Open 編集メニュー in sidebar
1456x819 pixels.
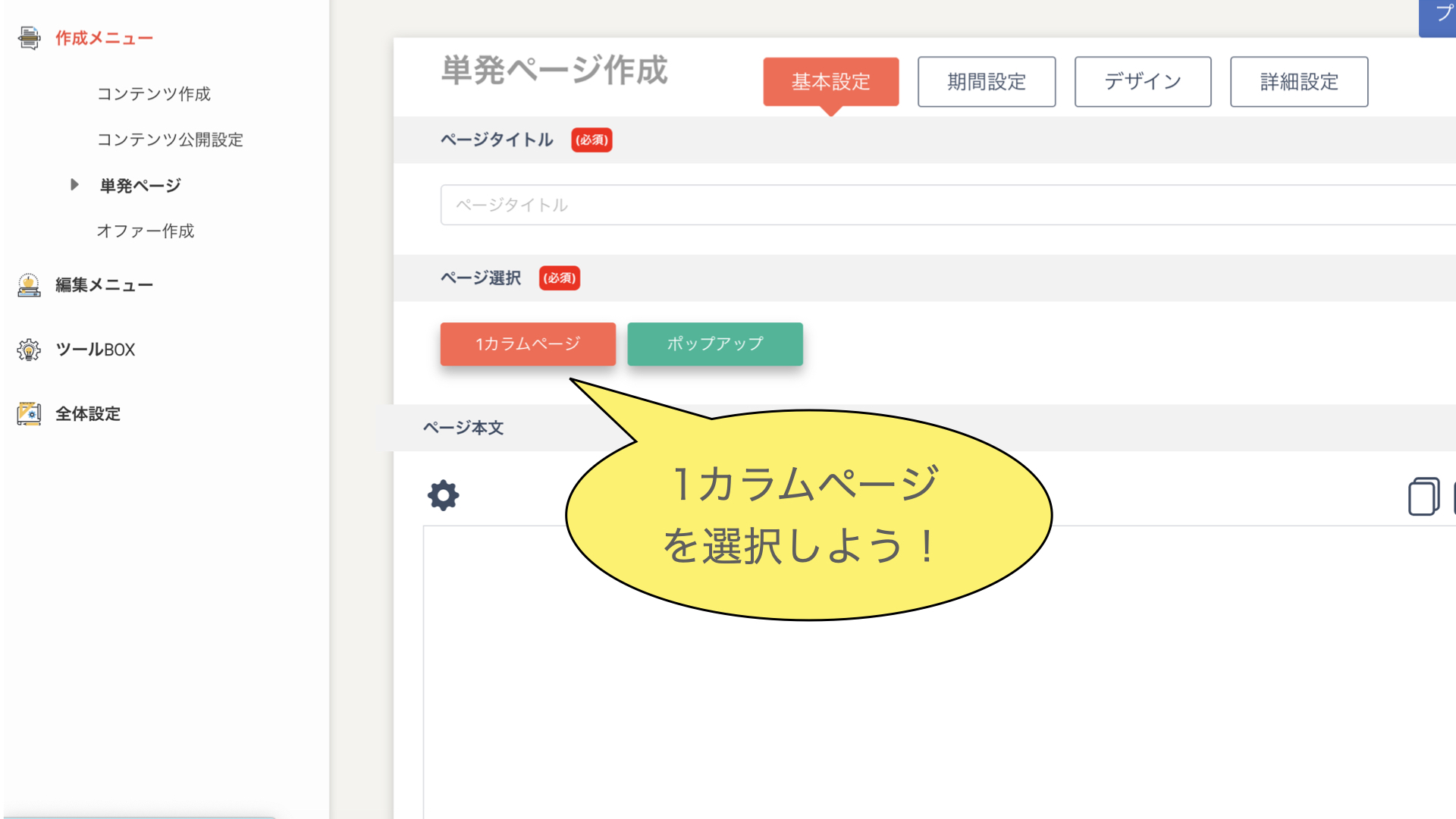[x=104, y=285]
